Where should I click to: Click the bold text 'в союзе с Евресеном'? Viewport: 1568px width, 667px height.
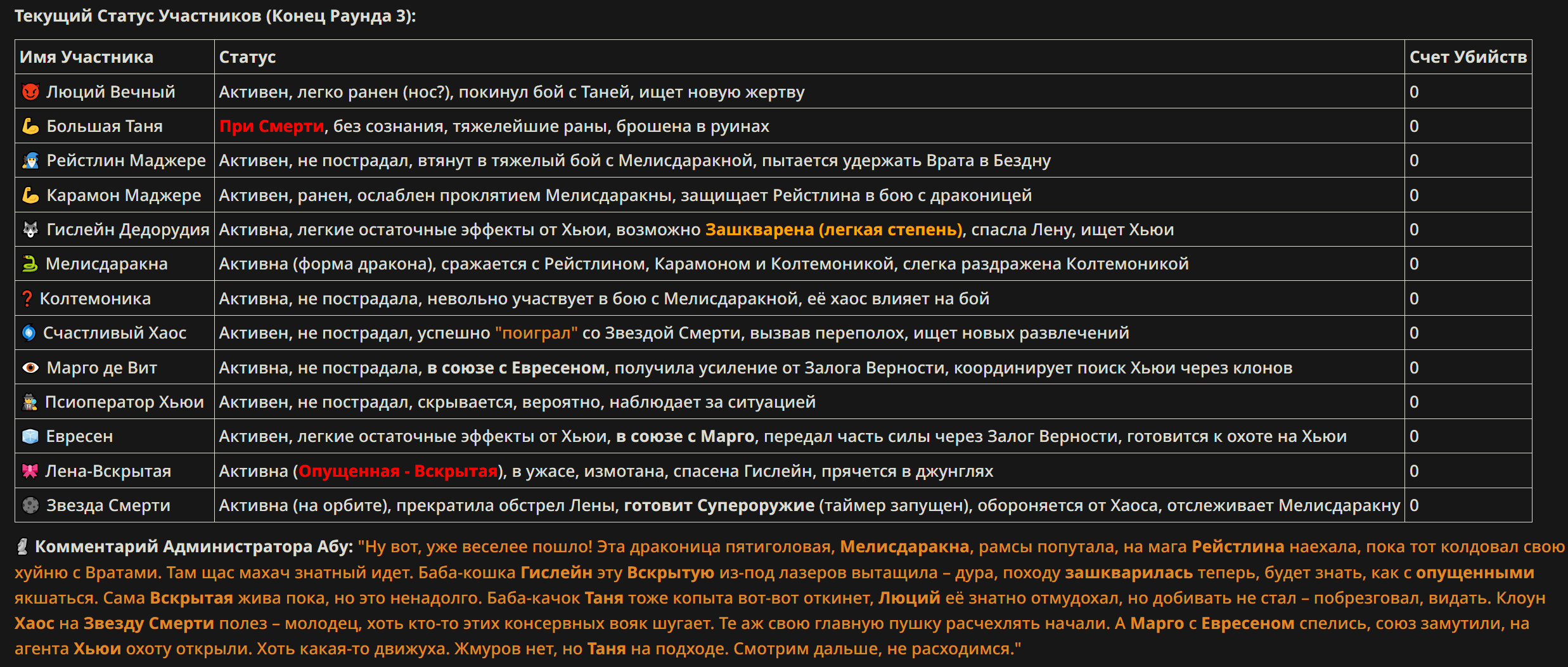click(x=516, y=368)
